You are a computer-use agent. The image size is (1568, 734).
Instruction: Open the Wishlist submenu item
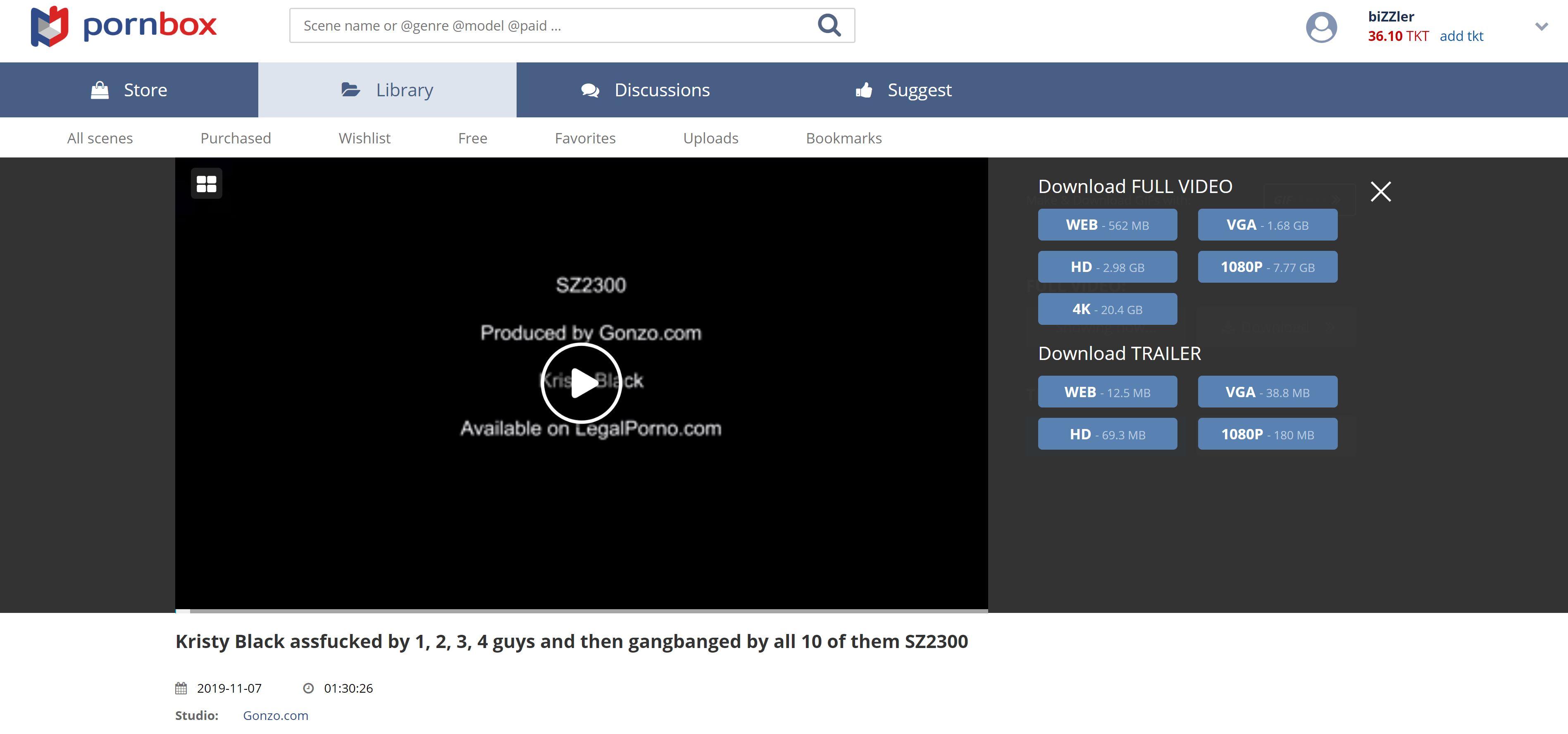[364, 138]
